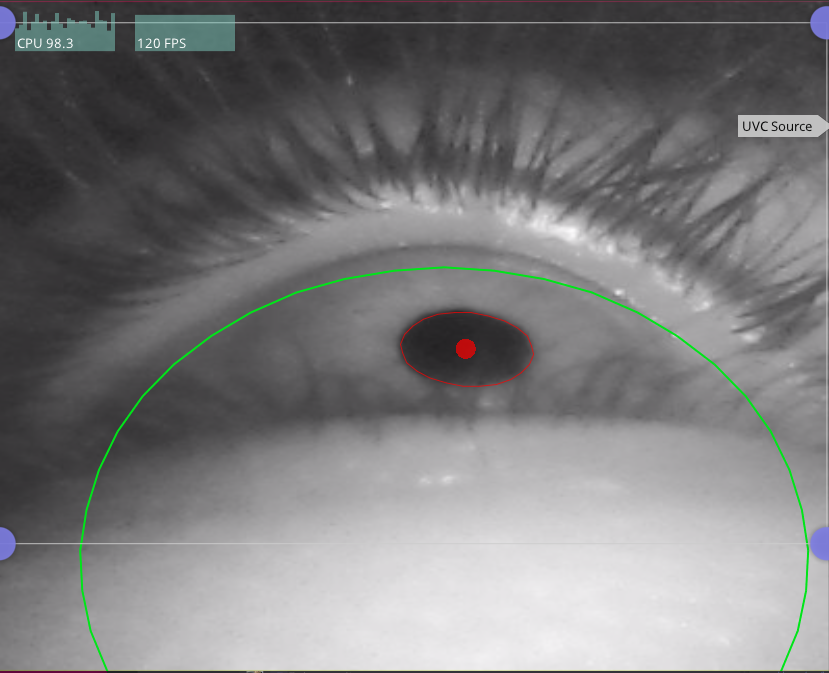Click the CPU 98.3 usage graph
Screen dimensions: 829x673
65,32
